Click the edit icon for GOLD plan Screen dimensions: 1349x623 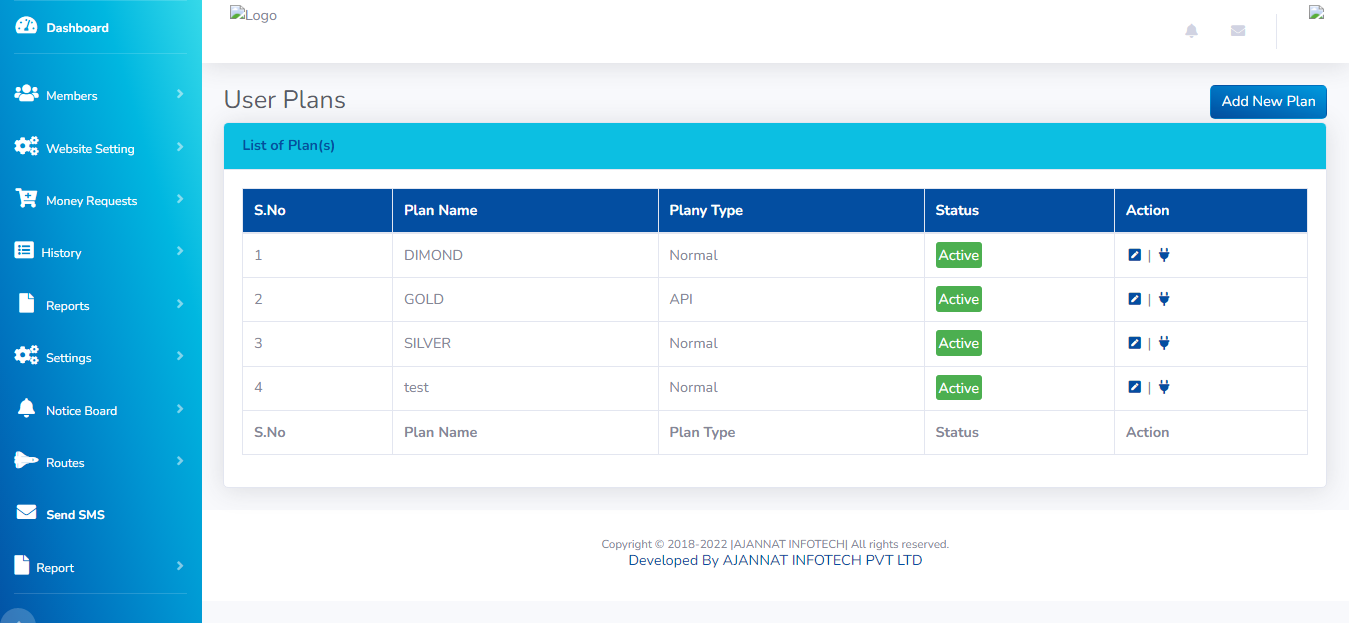tap(1134, 299)
